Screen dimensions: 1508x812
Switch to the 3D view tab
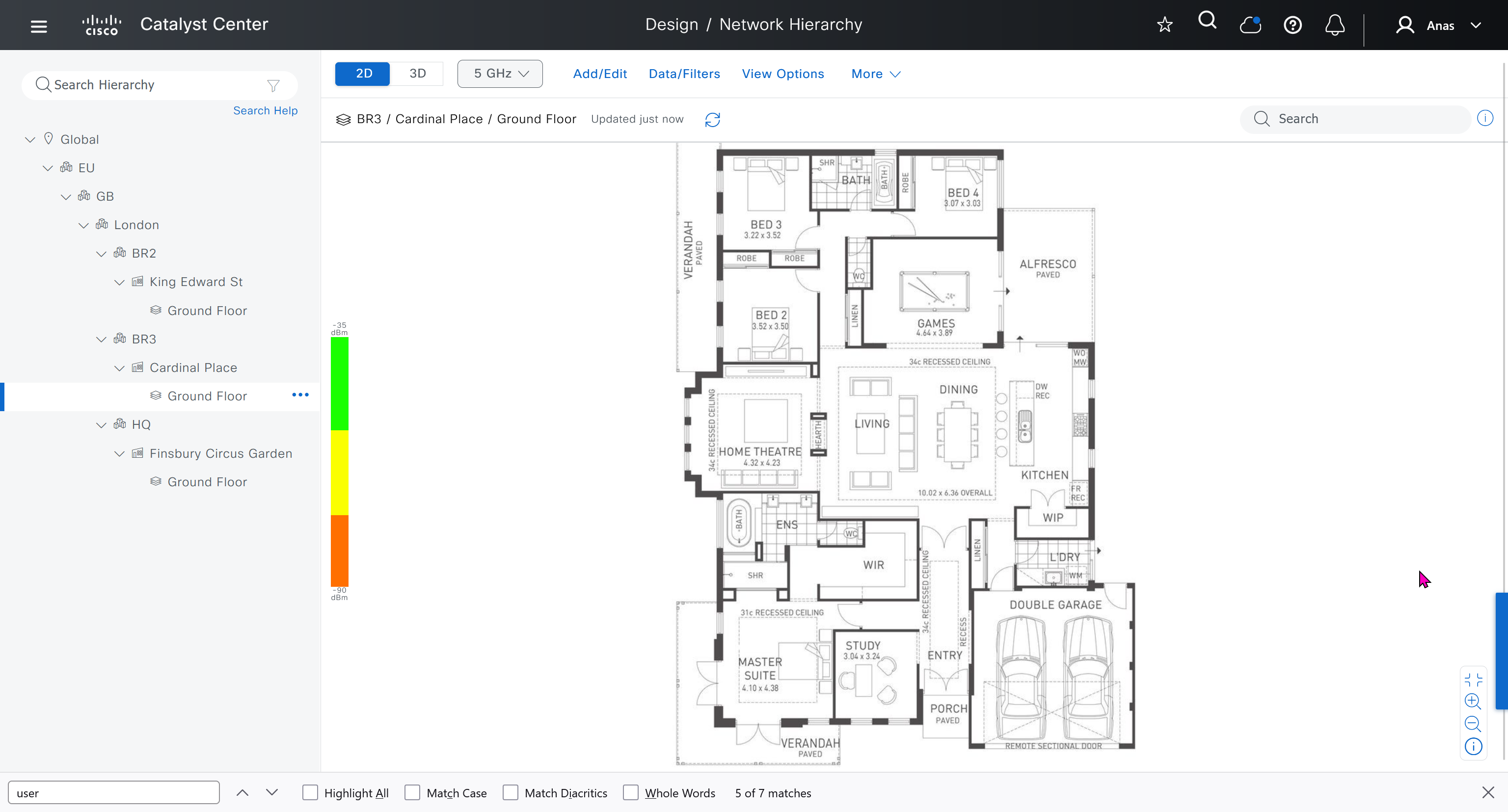click(x=417, y=74)
